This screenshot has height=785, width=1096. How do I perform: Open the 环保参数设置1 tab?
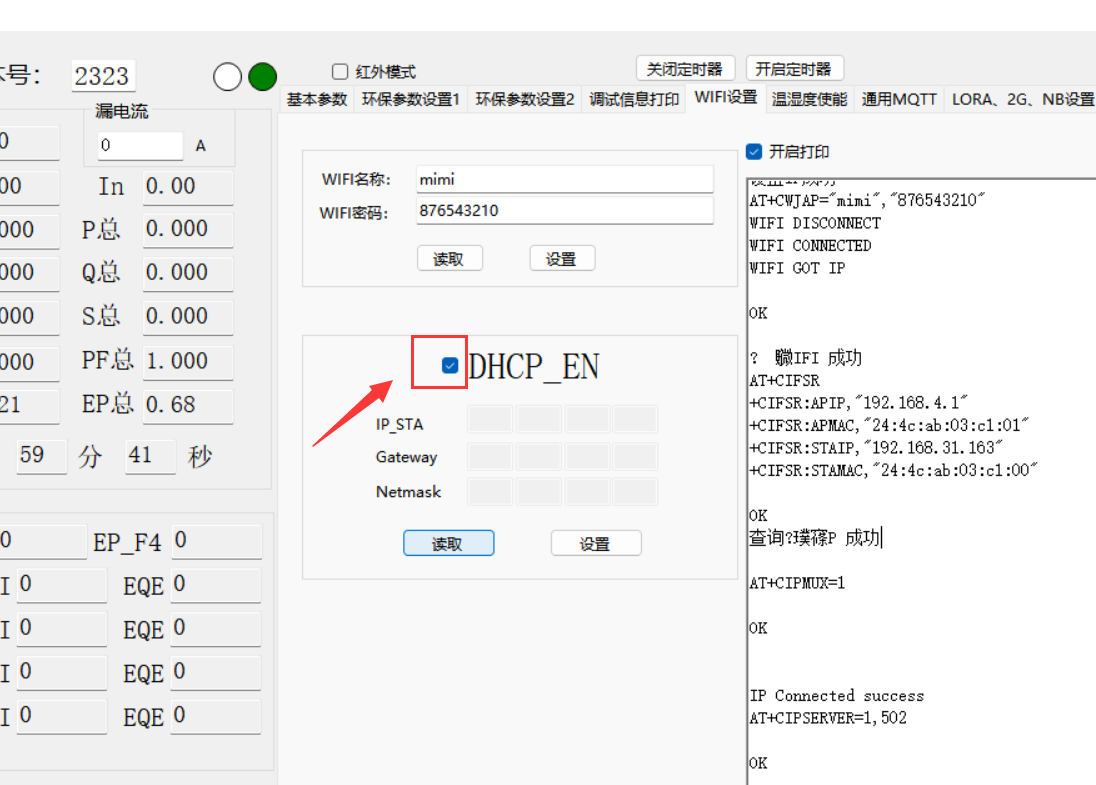coord(410,99)
